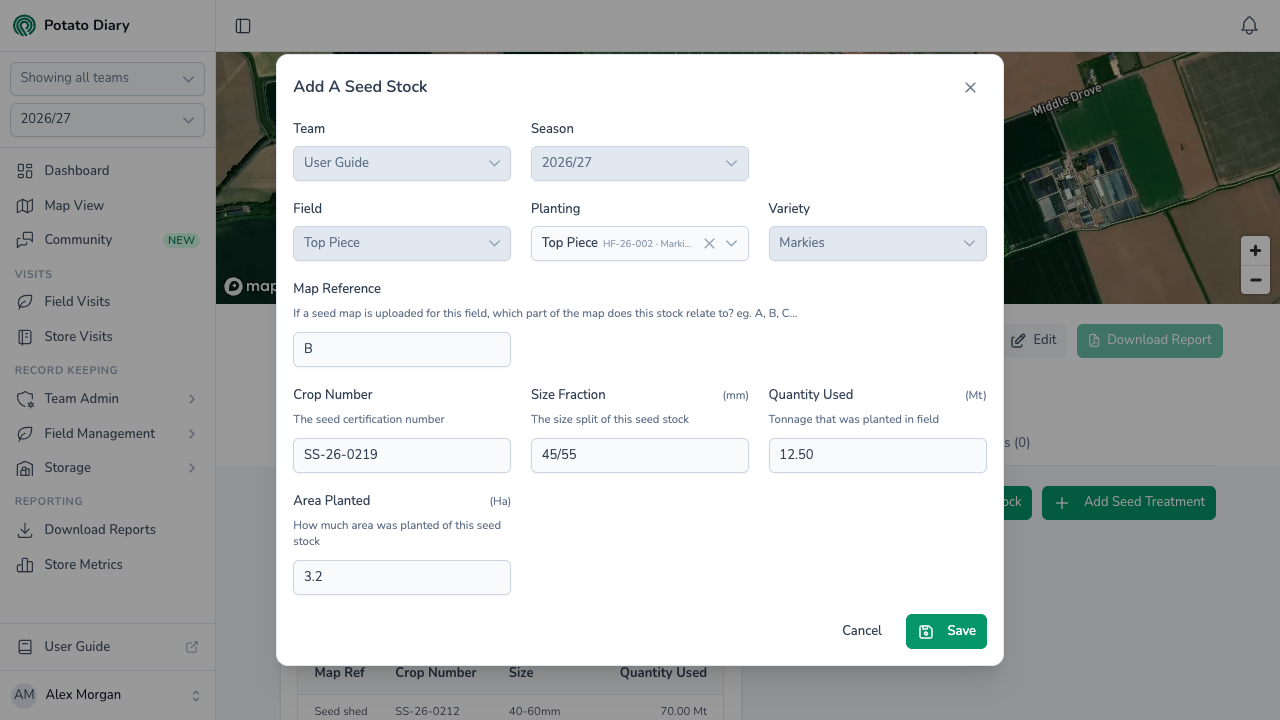Open Field Visits in the sidebar
Screen dimensions: 1280x720
(107, 302)
